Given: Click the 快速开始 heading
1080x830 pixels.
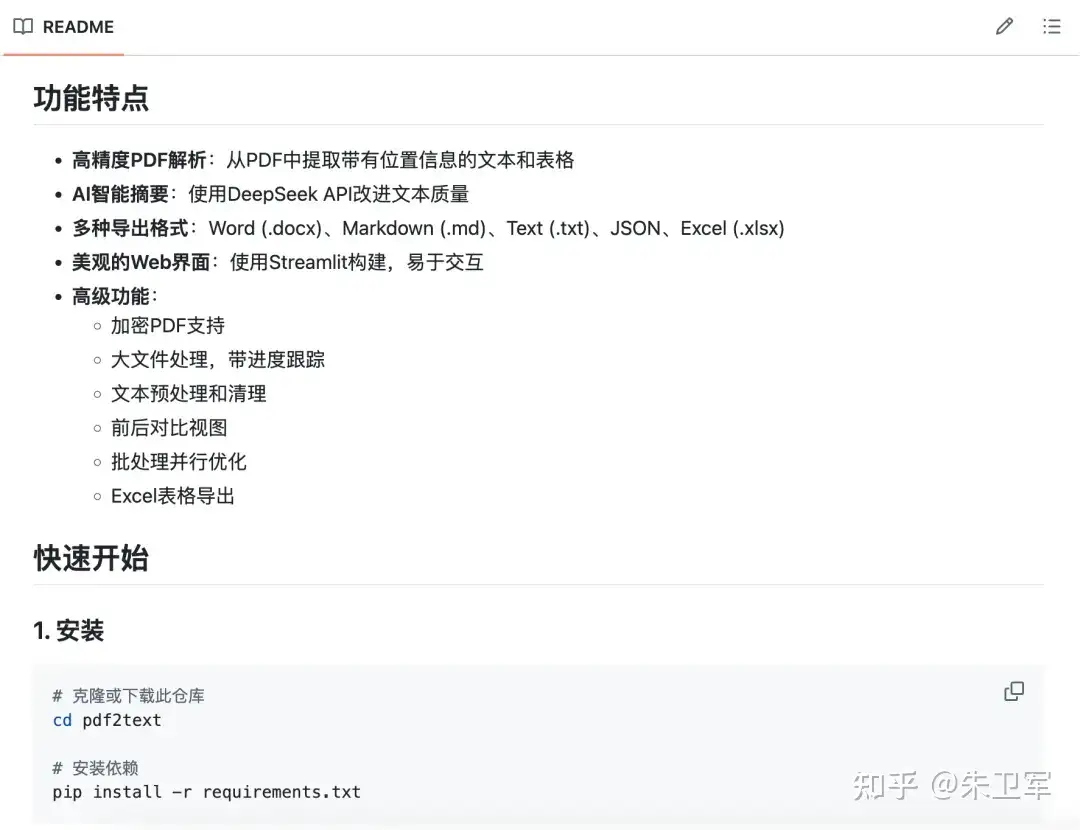Looking at the screenshot, I should (91, 558).
